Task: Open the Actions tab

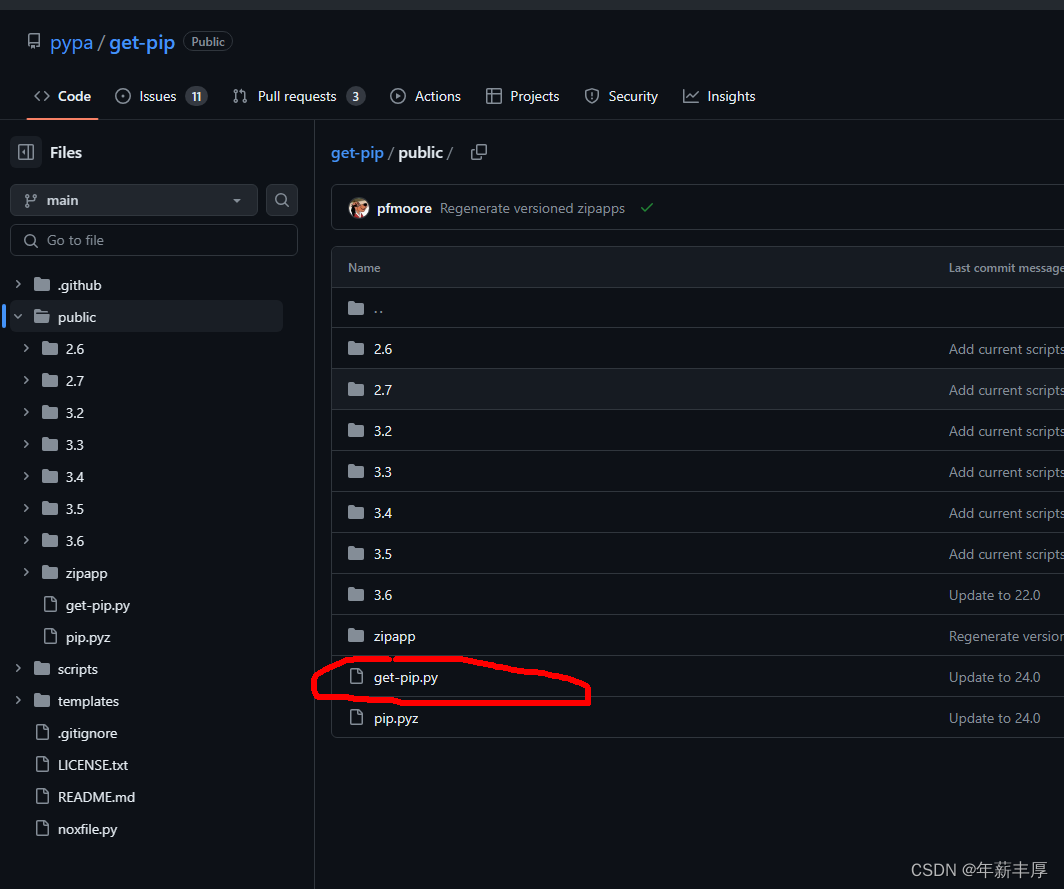Action: [425, 96]
